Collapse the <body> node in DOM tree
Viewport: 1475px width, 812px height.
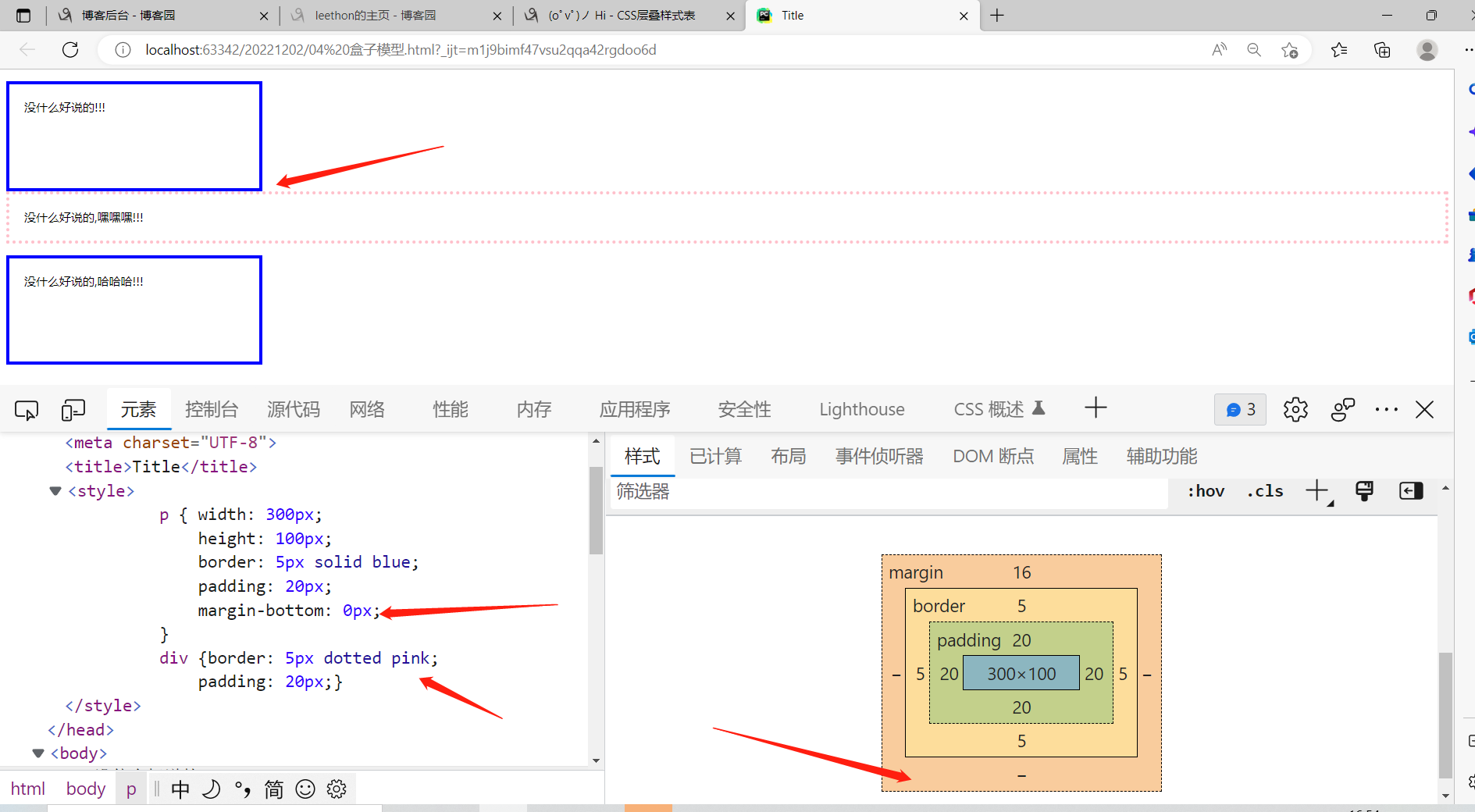point(37,753)
